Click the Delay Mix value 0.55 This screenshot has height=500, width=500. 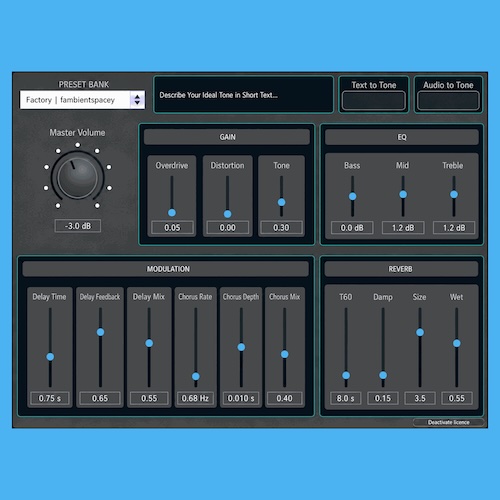tap(149, 398)
